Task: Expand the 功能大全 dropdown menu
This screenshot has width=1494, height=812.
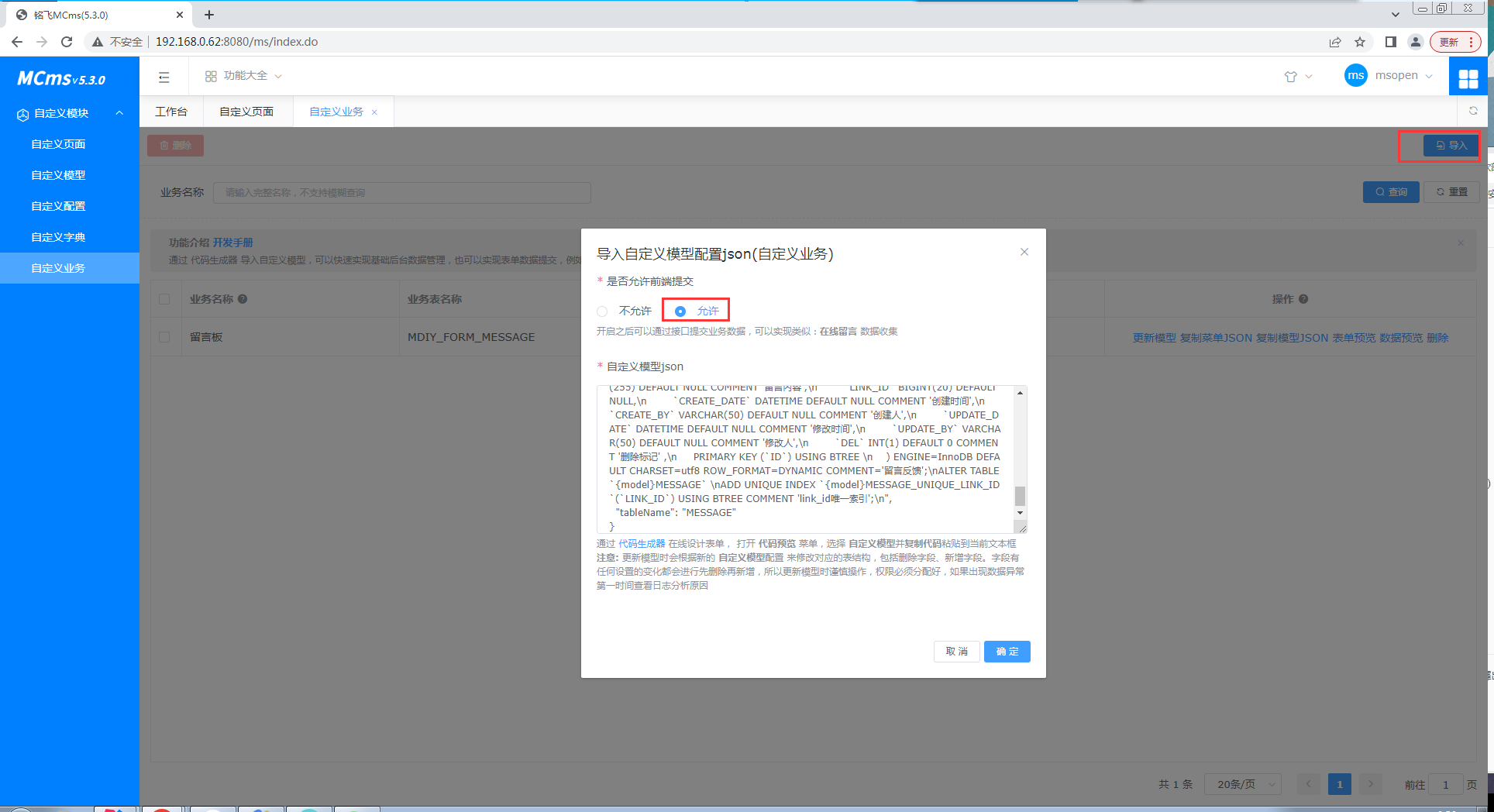Action: pos(244,76)
